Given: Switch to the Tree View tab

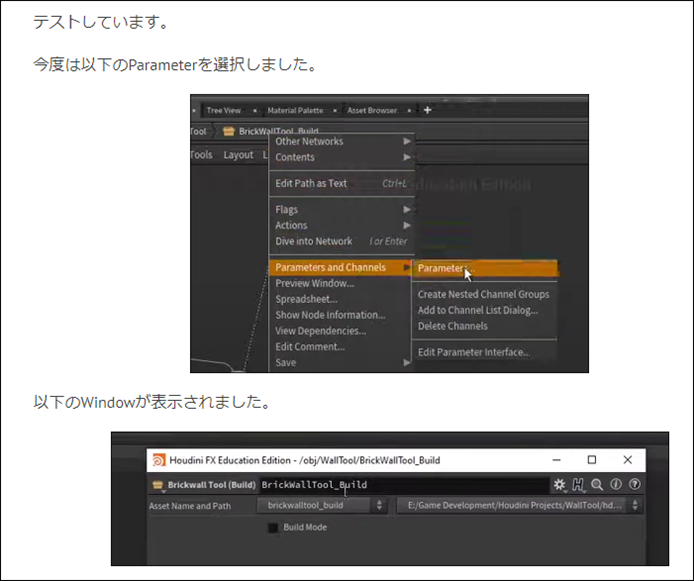Looking at the screenshot, I should click(x=224, y=111).
